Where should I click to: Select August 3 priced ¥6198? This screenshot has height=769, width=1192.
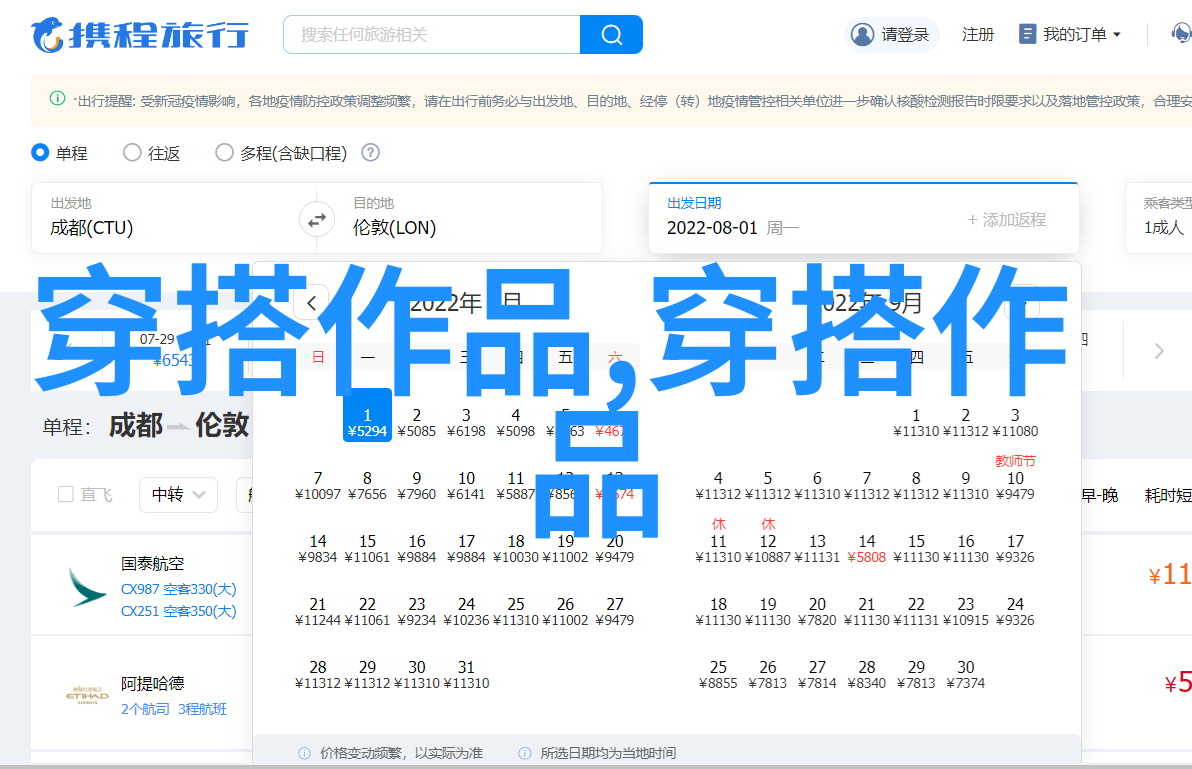pos(466,422)
